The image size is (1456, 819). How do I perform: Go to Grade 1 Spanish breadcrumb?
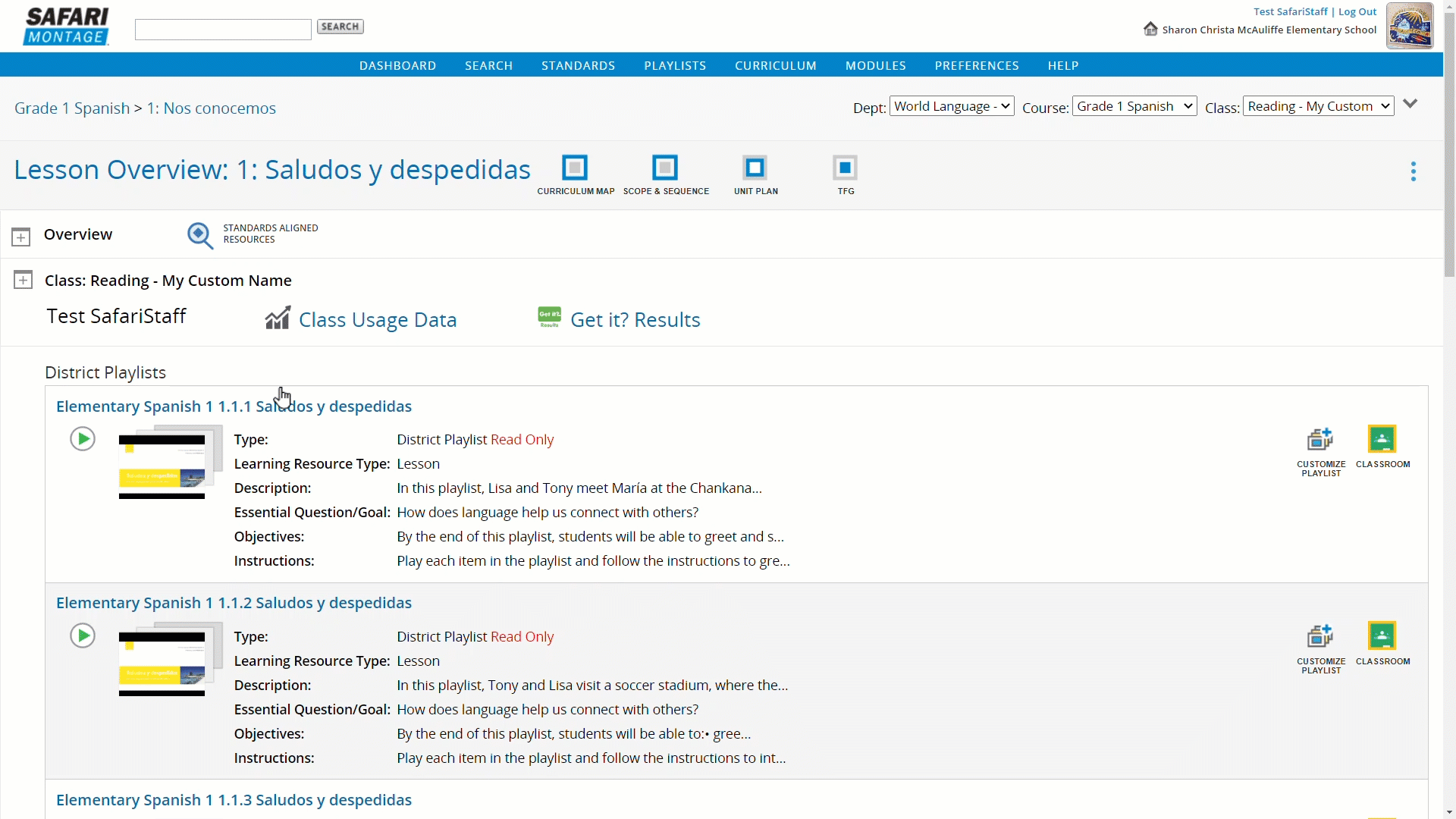pyautogui.click(x=72, y=108)
